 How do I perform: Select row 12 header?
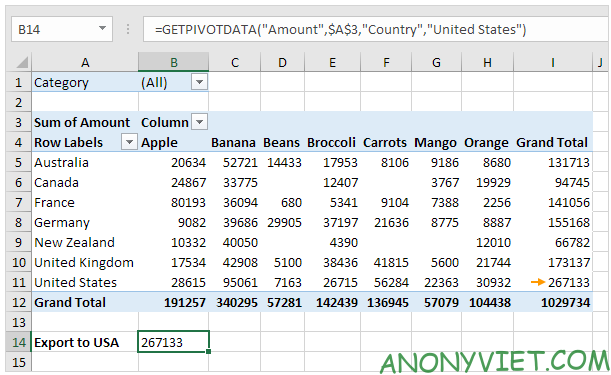(19, 302)
